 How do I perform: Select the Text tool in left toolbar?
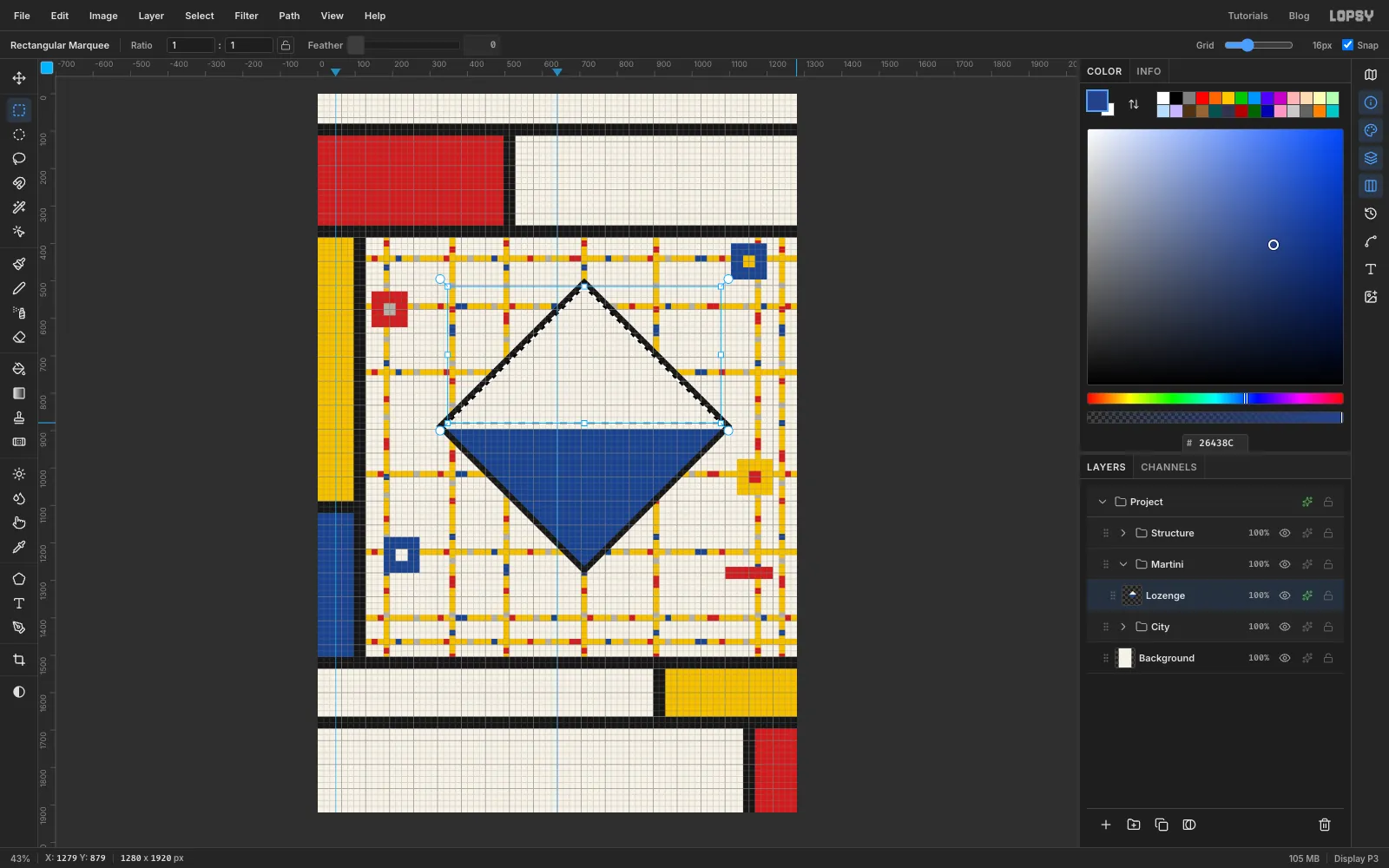click(19, 603)
